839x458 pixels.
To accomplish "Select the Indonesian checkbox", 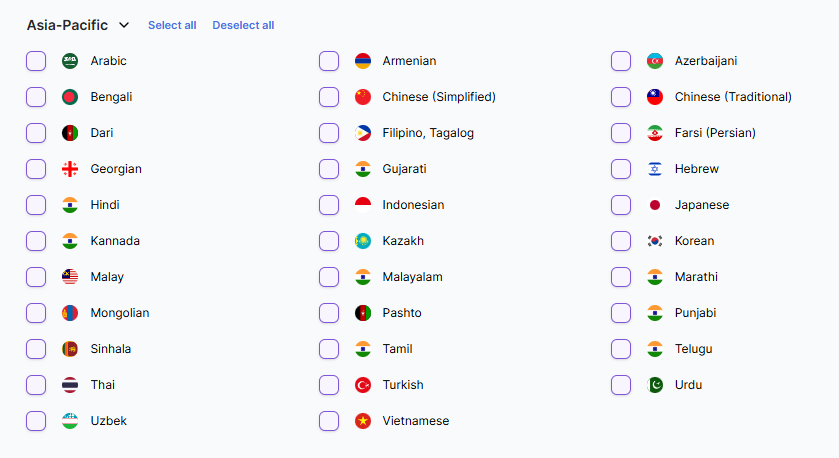I will point(329,205).
